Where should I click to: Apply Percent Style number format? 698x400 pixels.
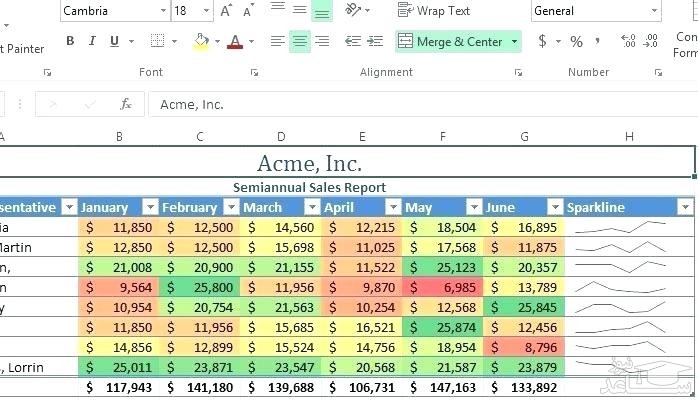(x=576, y=41)
